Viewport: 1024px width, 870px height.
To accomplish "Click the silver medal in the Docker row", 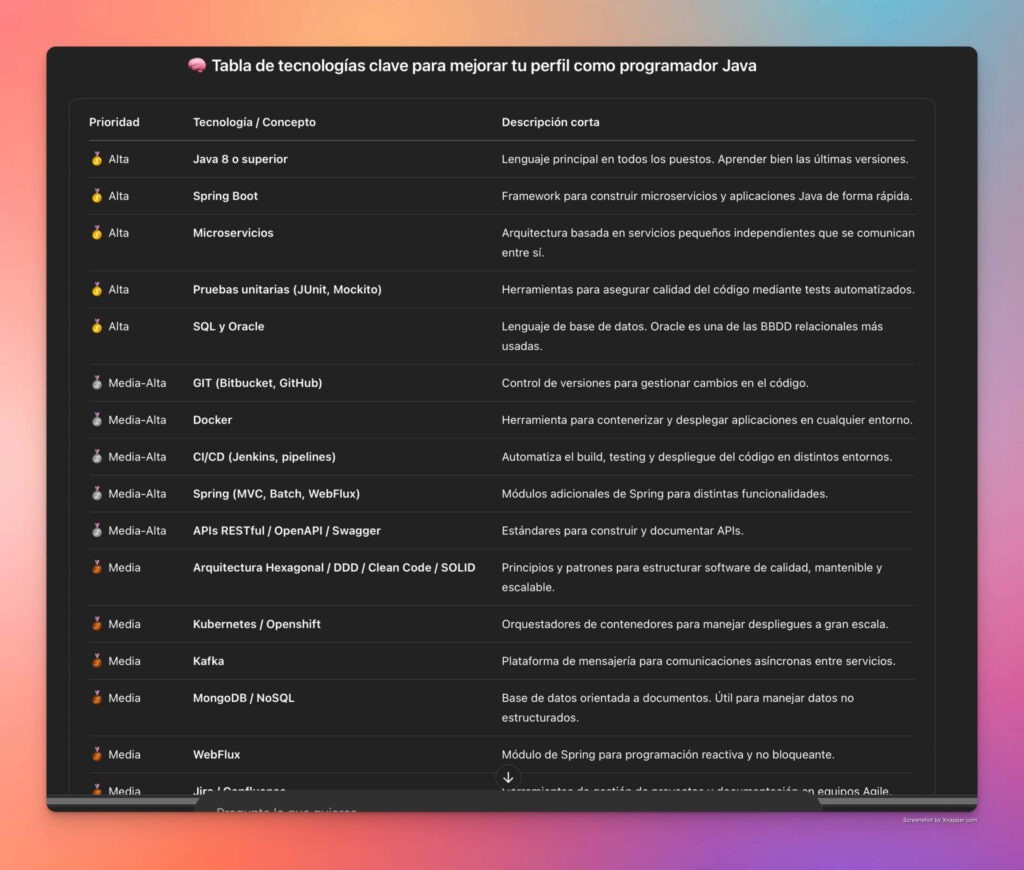I will [x=97, y=419].
